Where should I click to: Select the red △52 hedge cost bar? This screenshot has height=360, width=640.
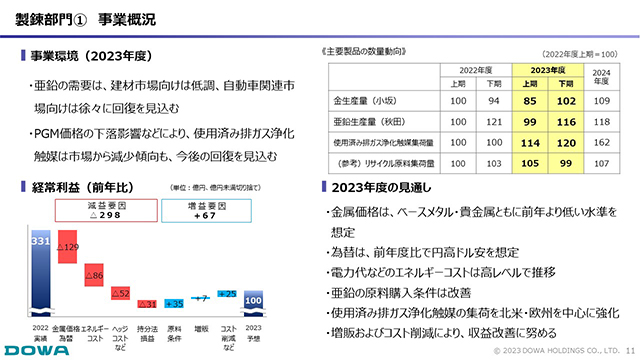pos(120,293)
